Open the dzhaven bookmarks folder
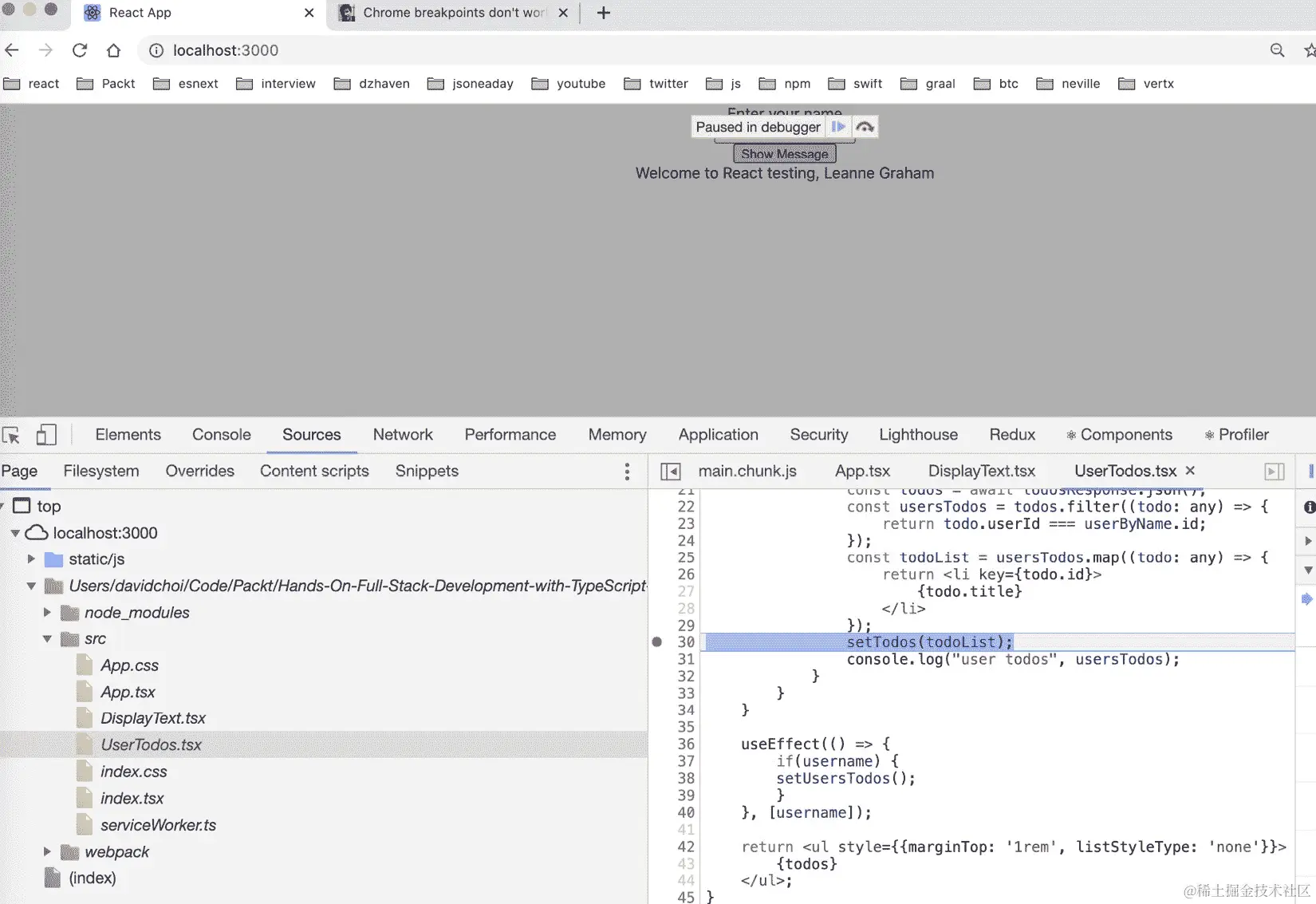This screenshot has width=1316, height=904. pos(372,84)
